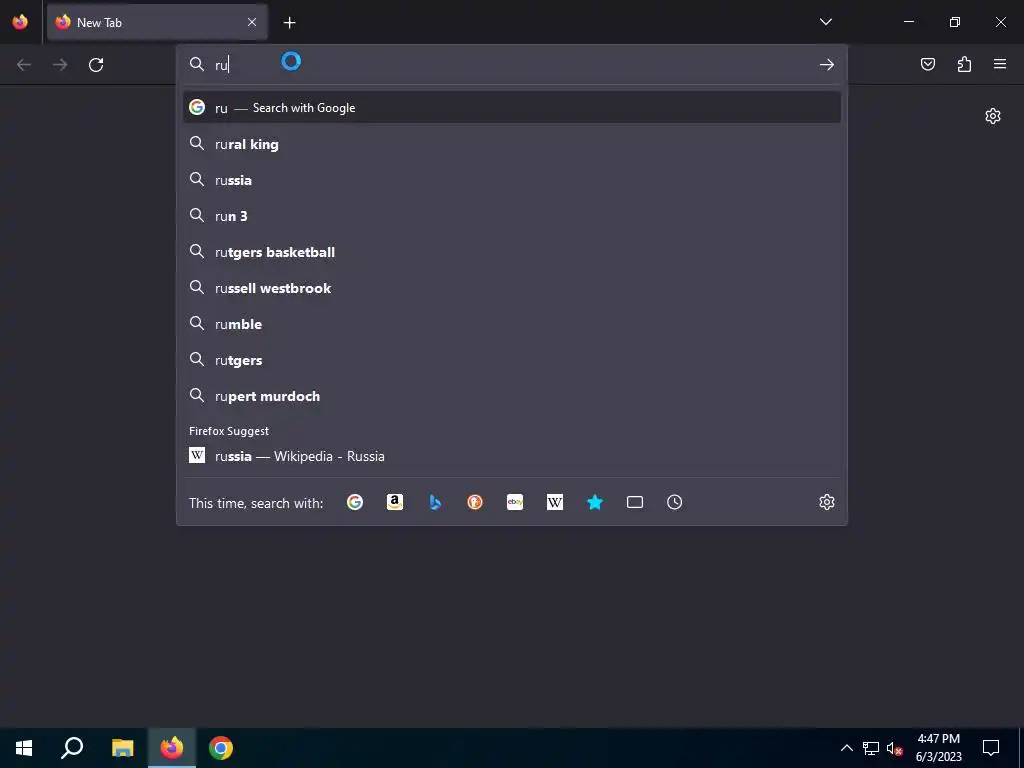Select the New Tab tab
The image size is (1024, 768).
pos(157,22)
